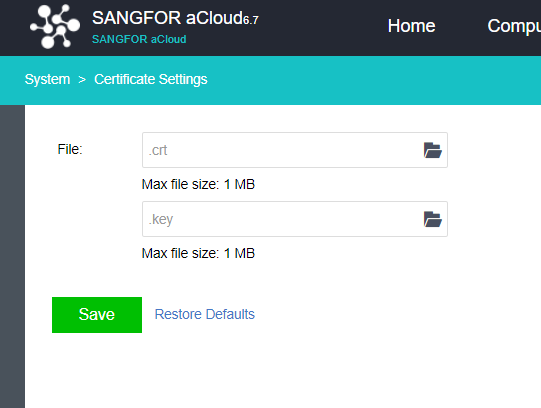Image resolution: width=541 pixels, height=408 pixels.
Task: Select Certificate Settings breadcrumb item
Action: [x=151, y=79]
